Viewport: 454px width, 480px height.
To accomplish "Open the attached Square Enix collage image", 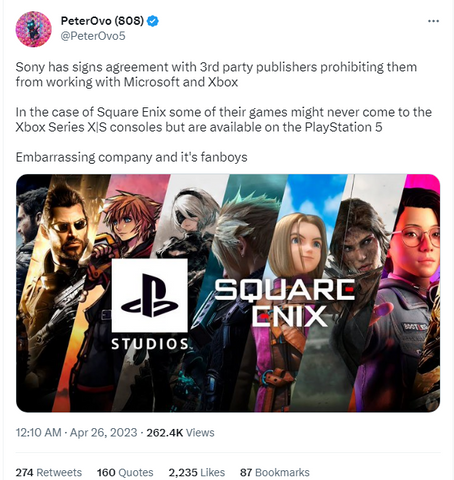I will (228, 293).
